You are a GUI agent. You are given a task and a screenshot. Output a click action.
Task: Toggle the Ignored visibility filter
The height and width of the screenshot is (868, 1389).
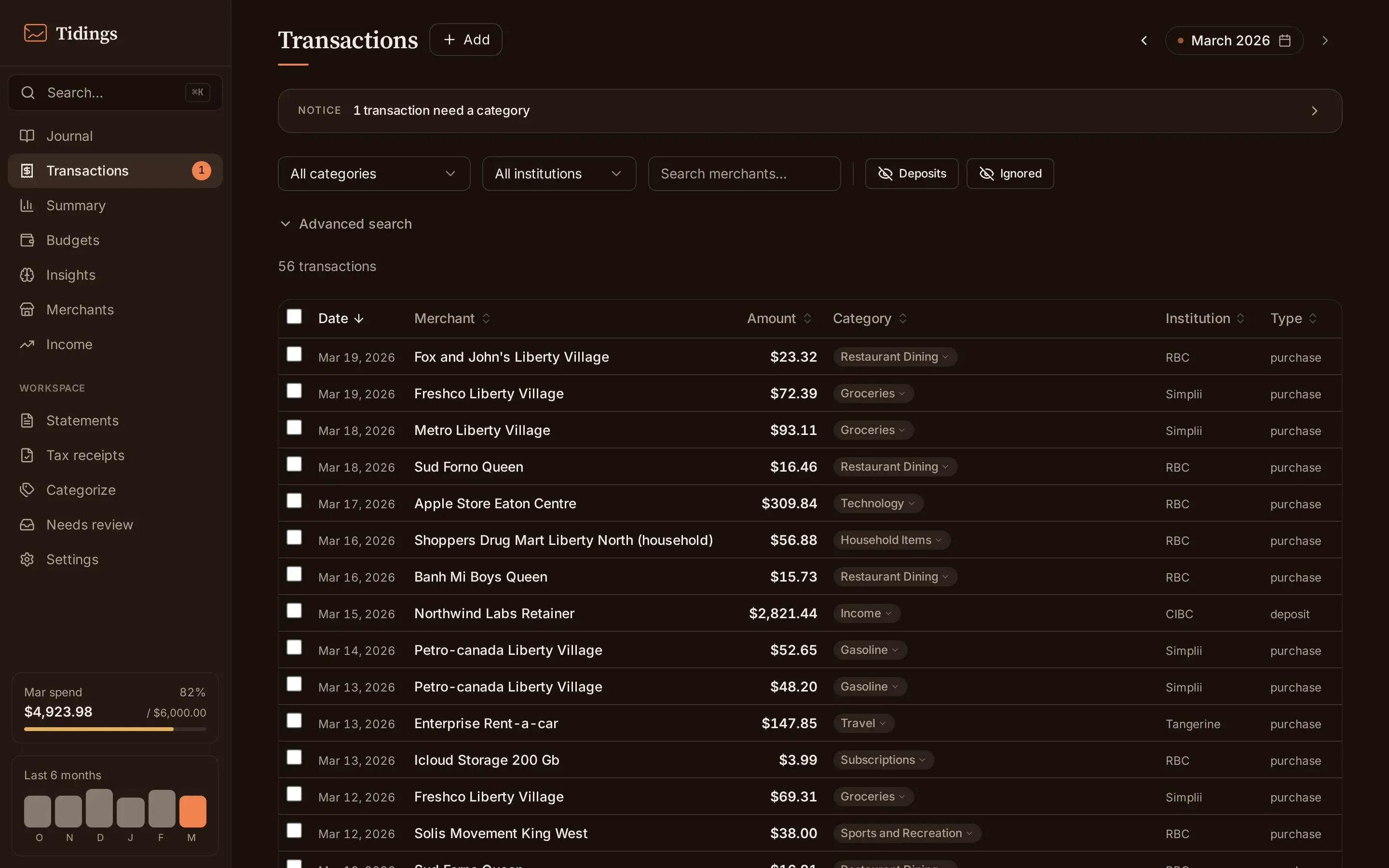pyautogui.click(x=1009, y=174)
